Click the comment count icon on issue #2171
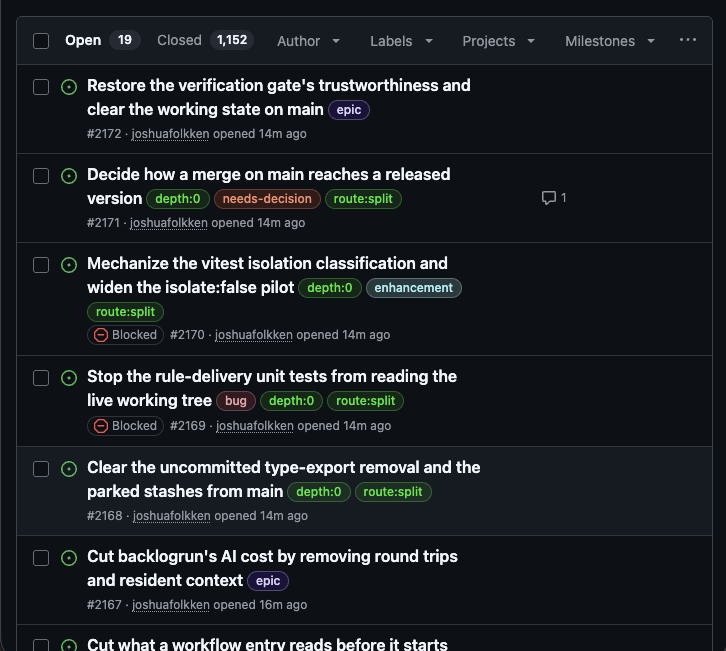Screen dimensions: 726x651 pos(549,198)
